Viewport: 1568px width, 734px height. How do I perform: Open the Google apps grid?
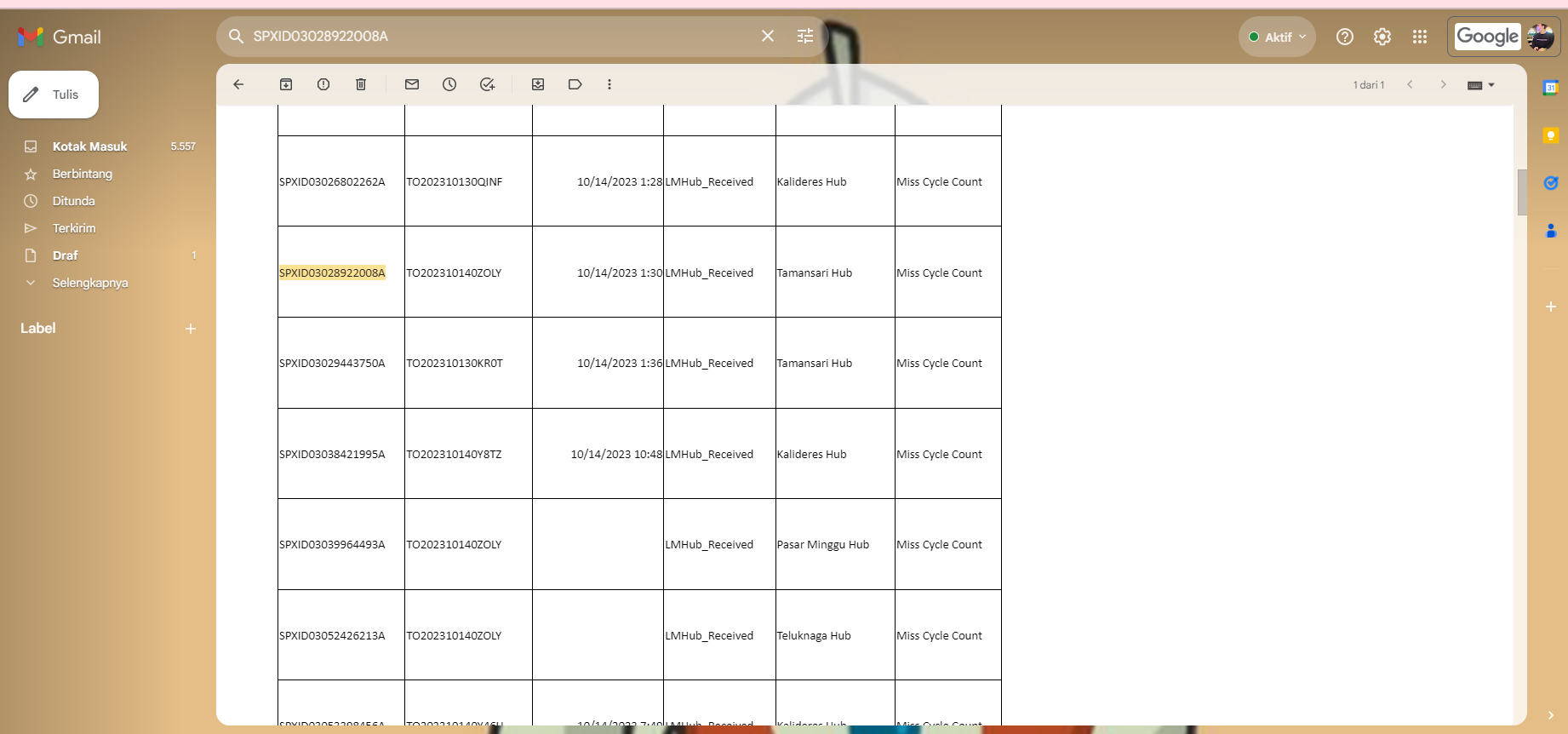(1420, 37)
